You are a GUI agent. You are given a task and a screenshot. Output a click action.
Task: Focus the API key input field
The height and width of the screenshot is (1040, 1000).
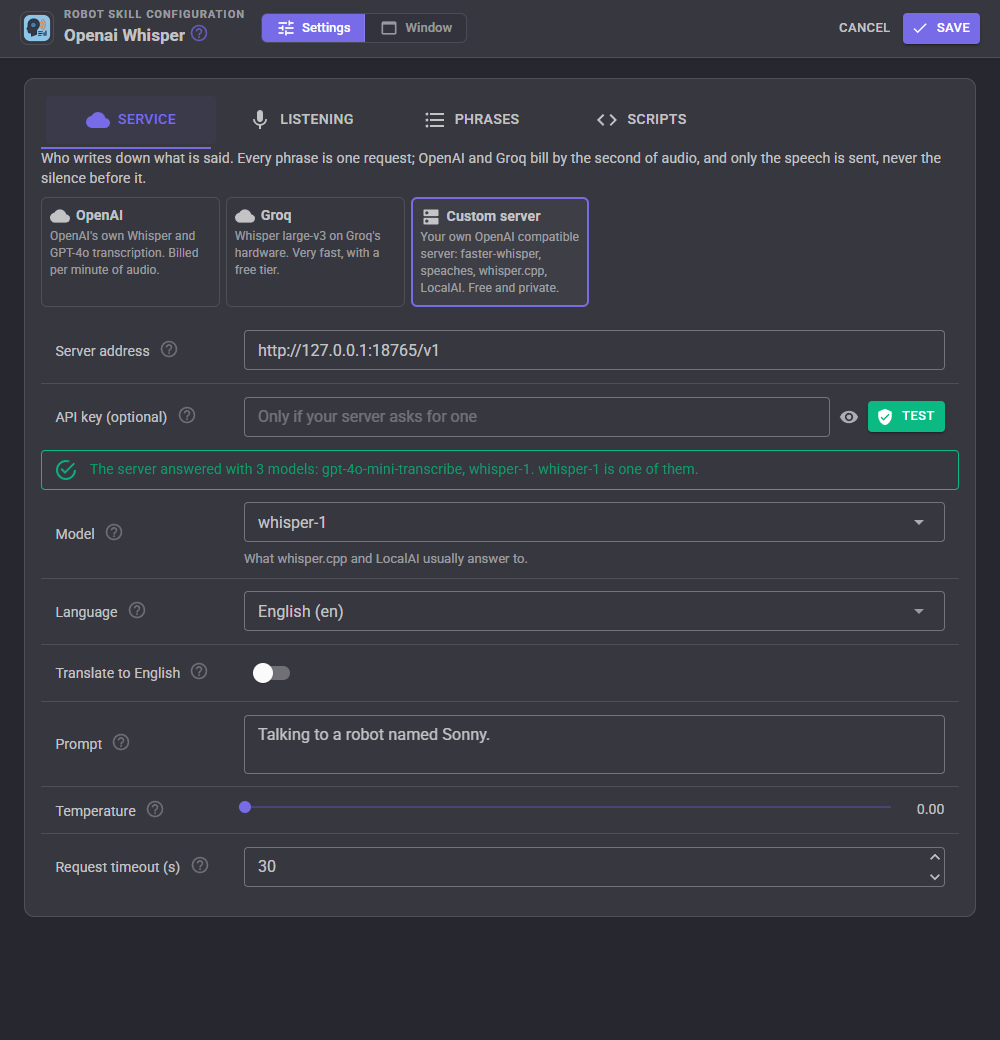[x=536, y=417]
